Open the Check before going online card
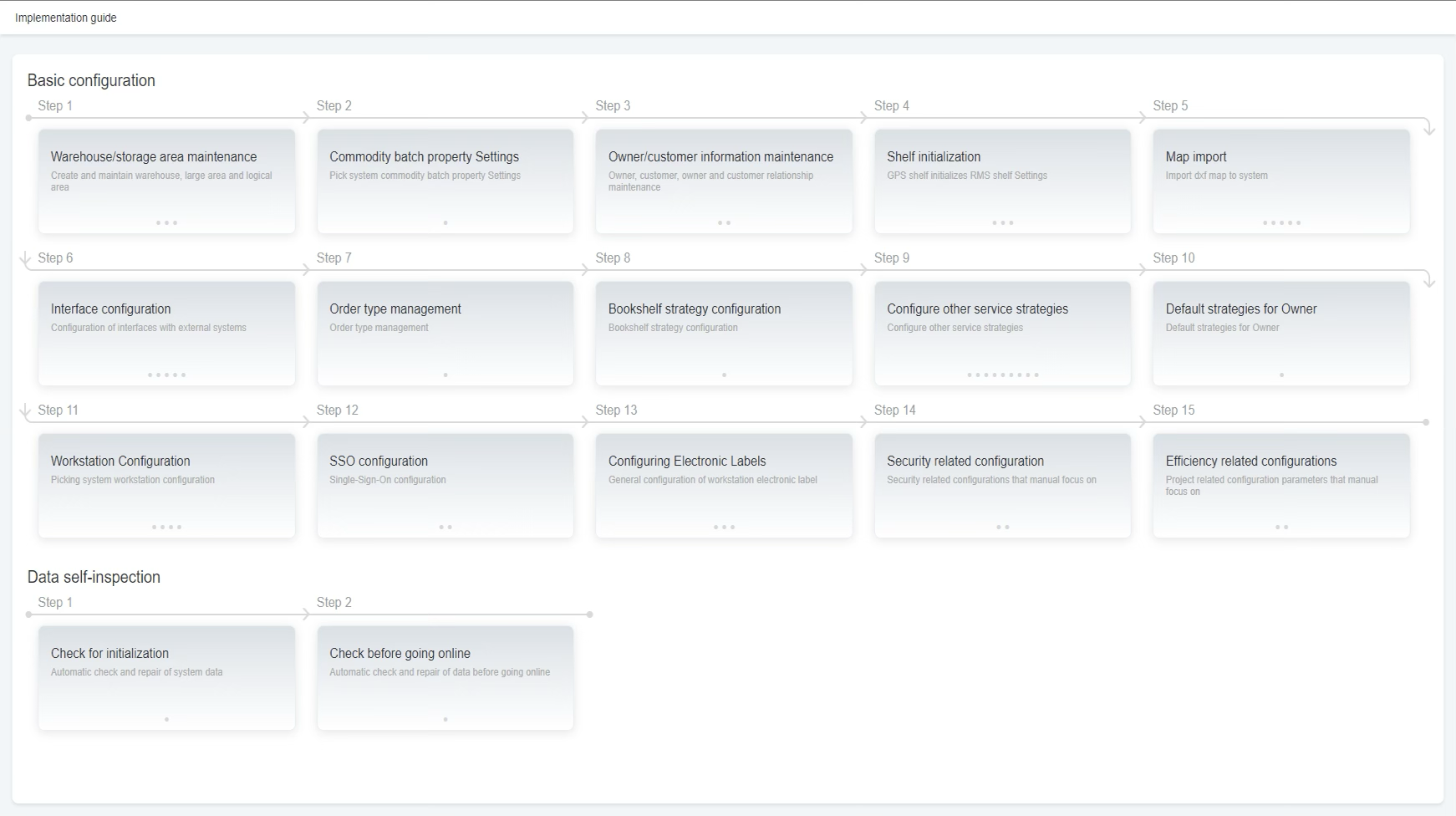 (445, 677)
